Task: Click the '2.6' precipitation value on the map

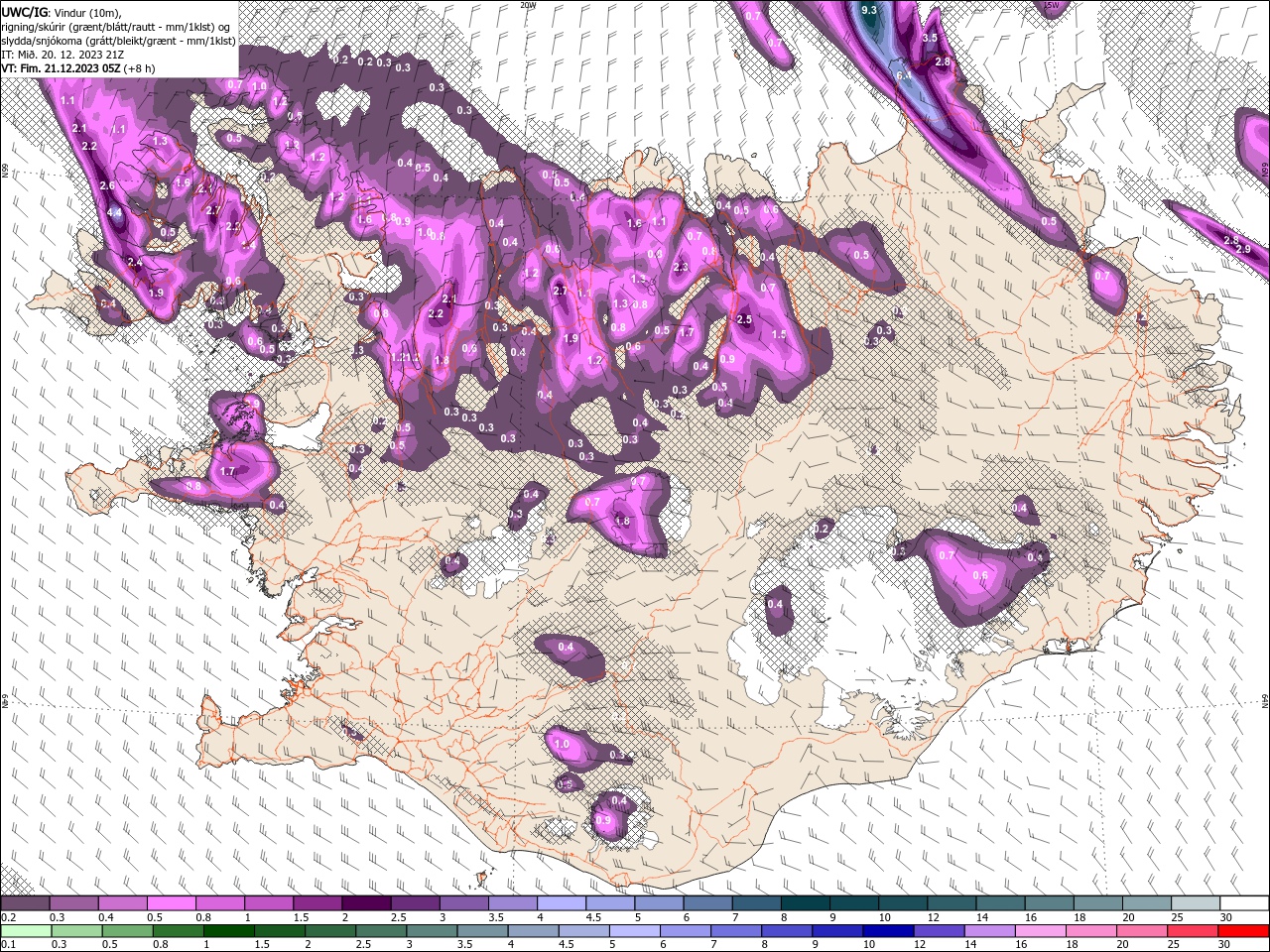Action: click(107, 186)
